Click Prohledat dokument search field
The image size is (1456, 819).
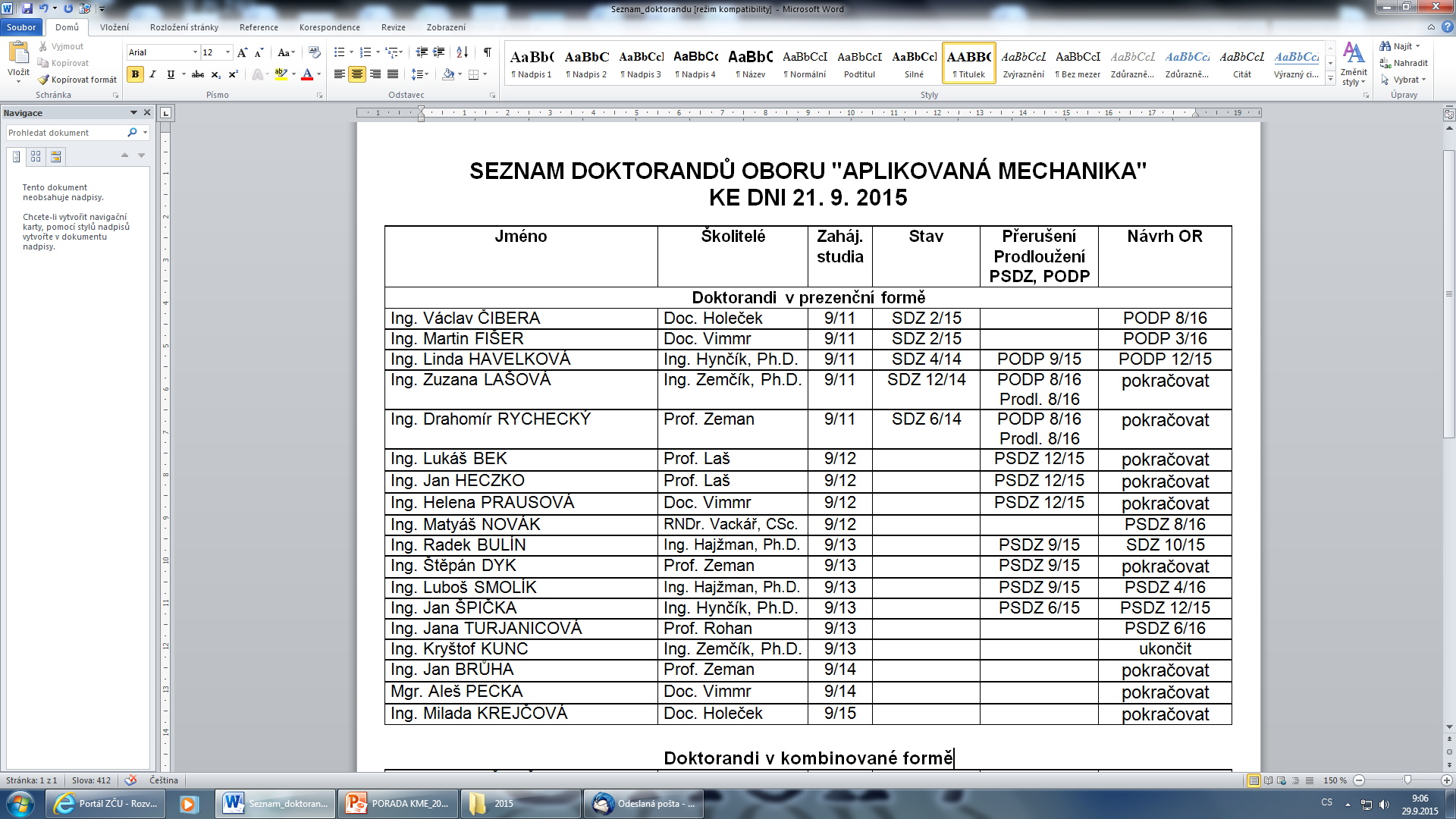coord(65,133)
